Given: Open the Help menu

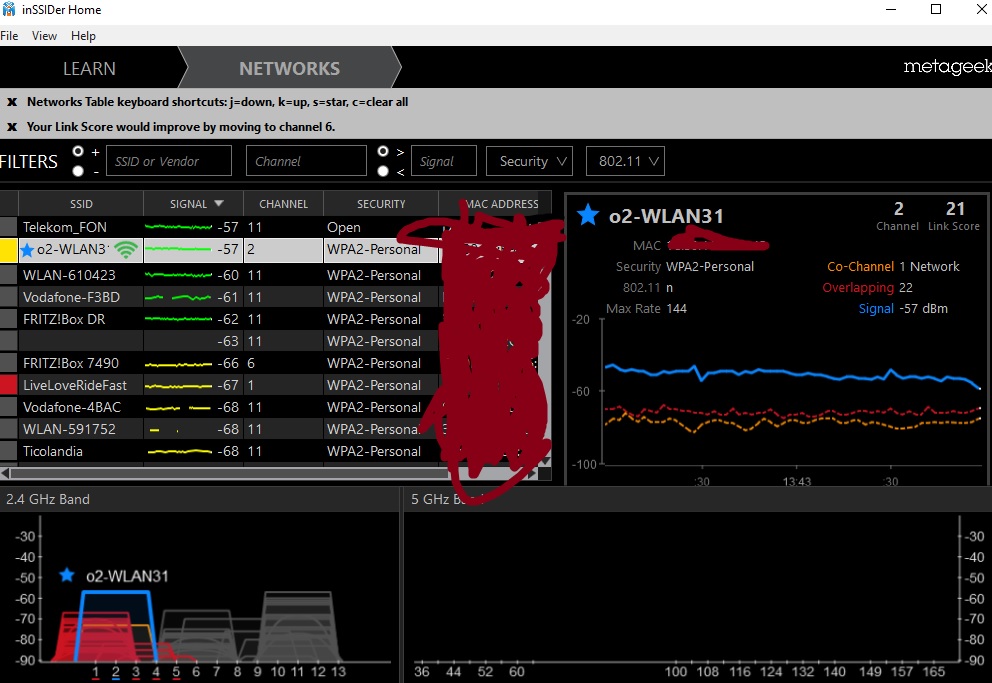Looking at the screenshot, I should (x=83, y=35).
